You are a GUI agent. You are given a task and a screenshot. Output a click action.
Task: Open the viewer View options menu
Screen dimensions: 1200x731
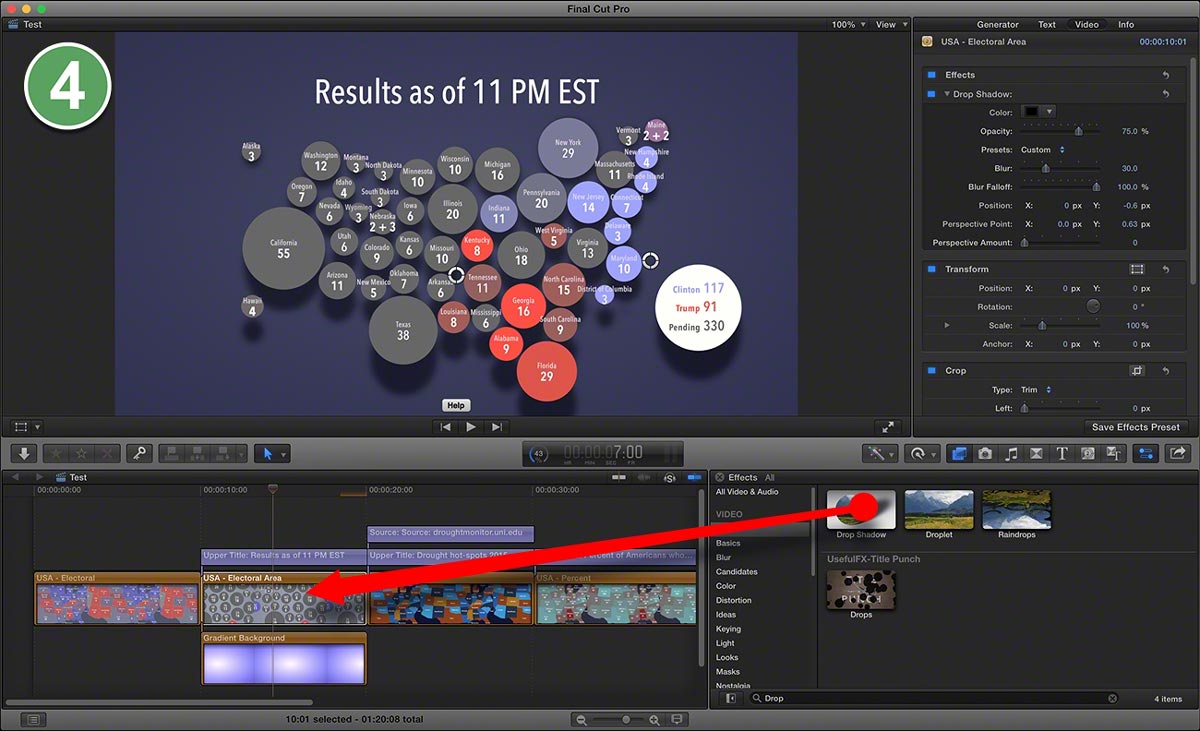pos(890,25)
